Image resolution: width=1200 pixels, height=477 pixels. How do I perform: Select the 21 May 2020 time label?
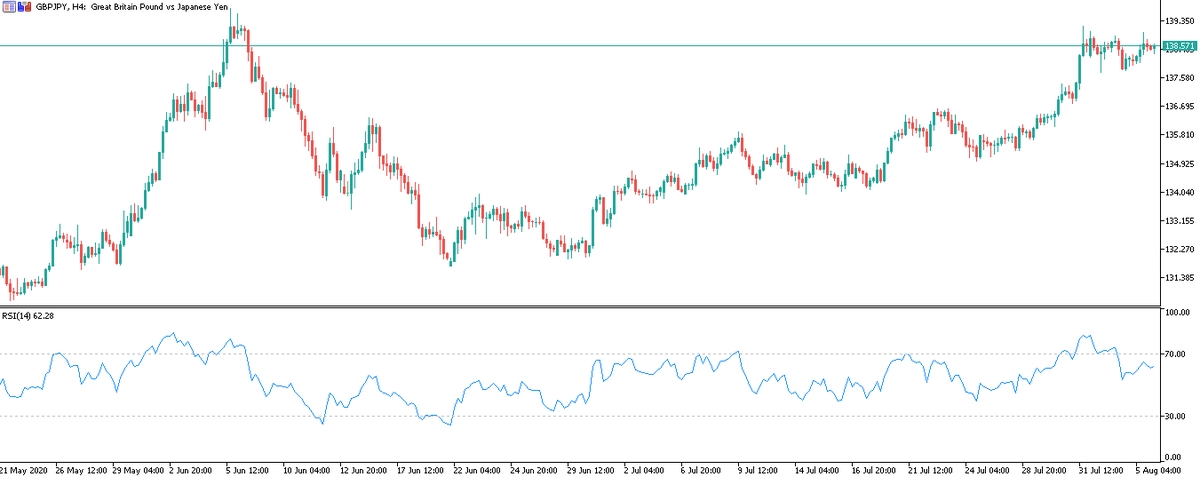(x=24, y=469)
